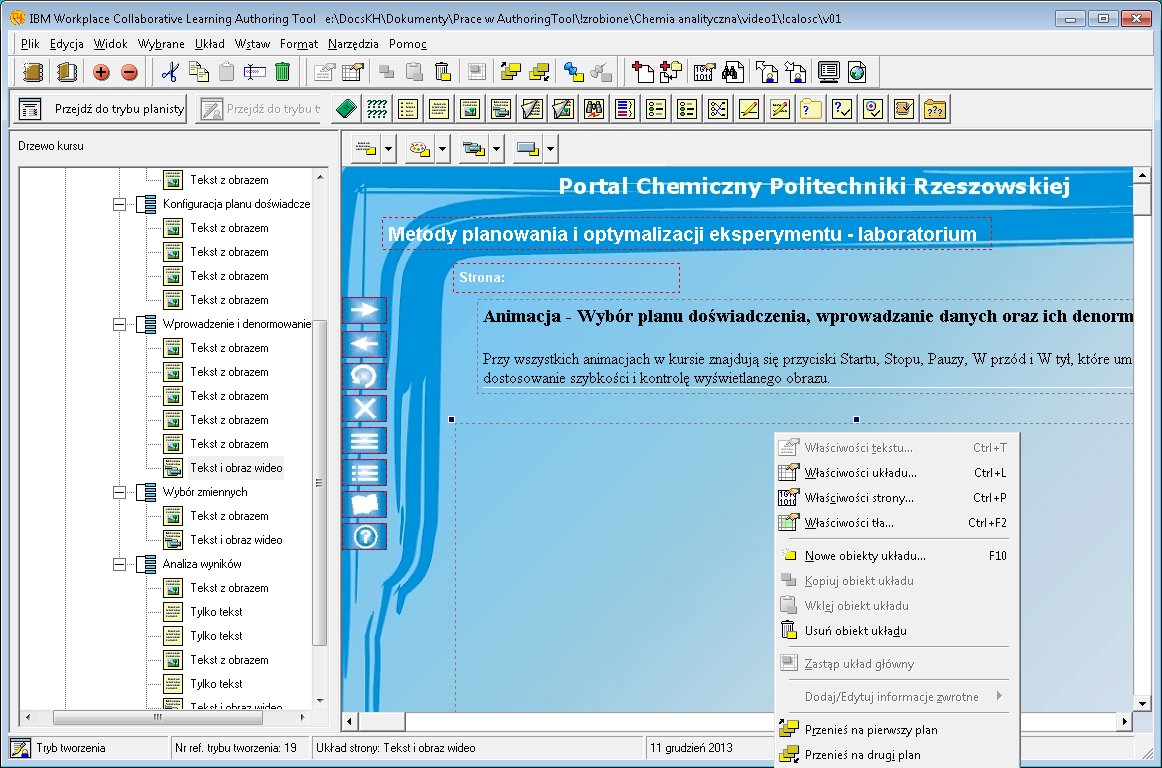Collapse the Analiza wyników node

coord(119,564)
